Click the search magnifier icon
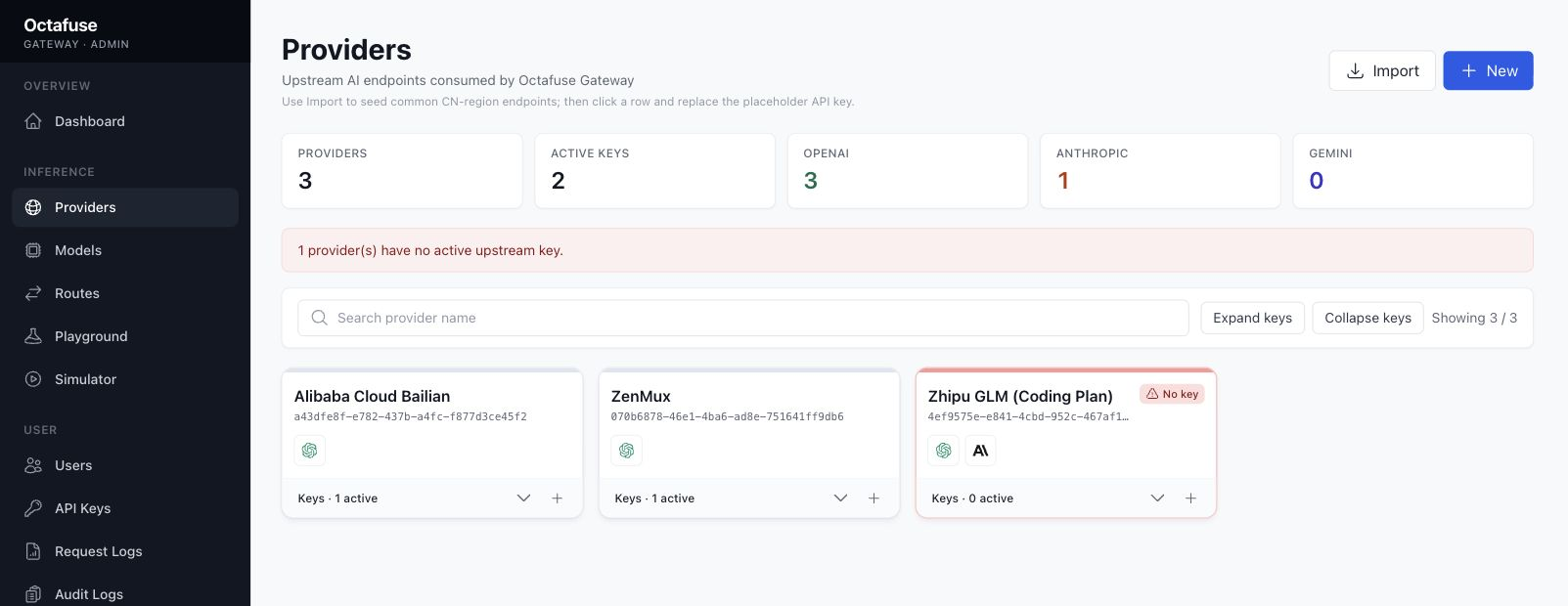The image size is (1568, 606). tap(319, 318)
